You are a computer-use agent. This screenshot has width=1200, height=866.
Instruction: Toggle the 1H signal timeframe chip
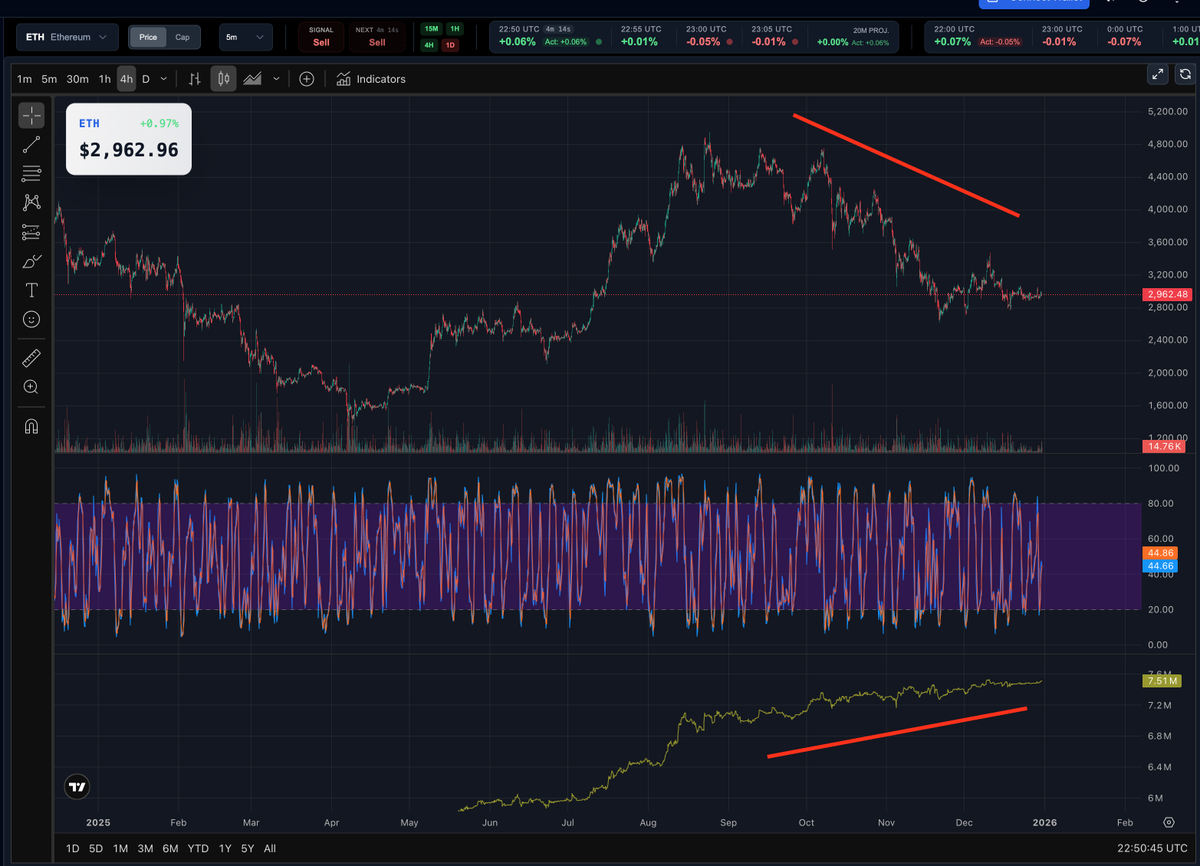[x=455, y=29]
